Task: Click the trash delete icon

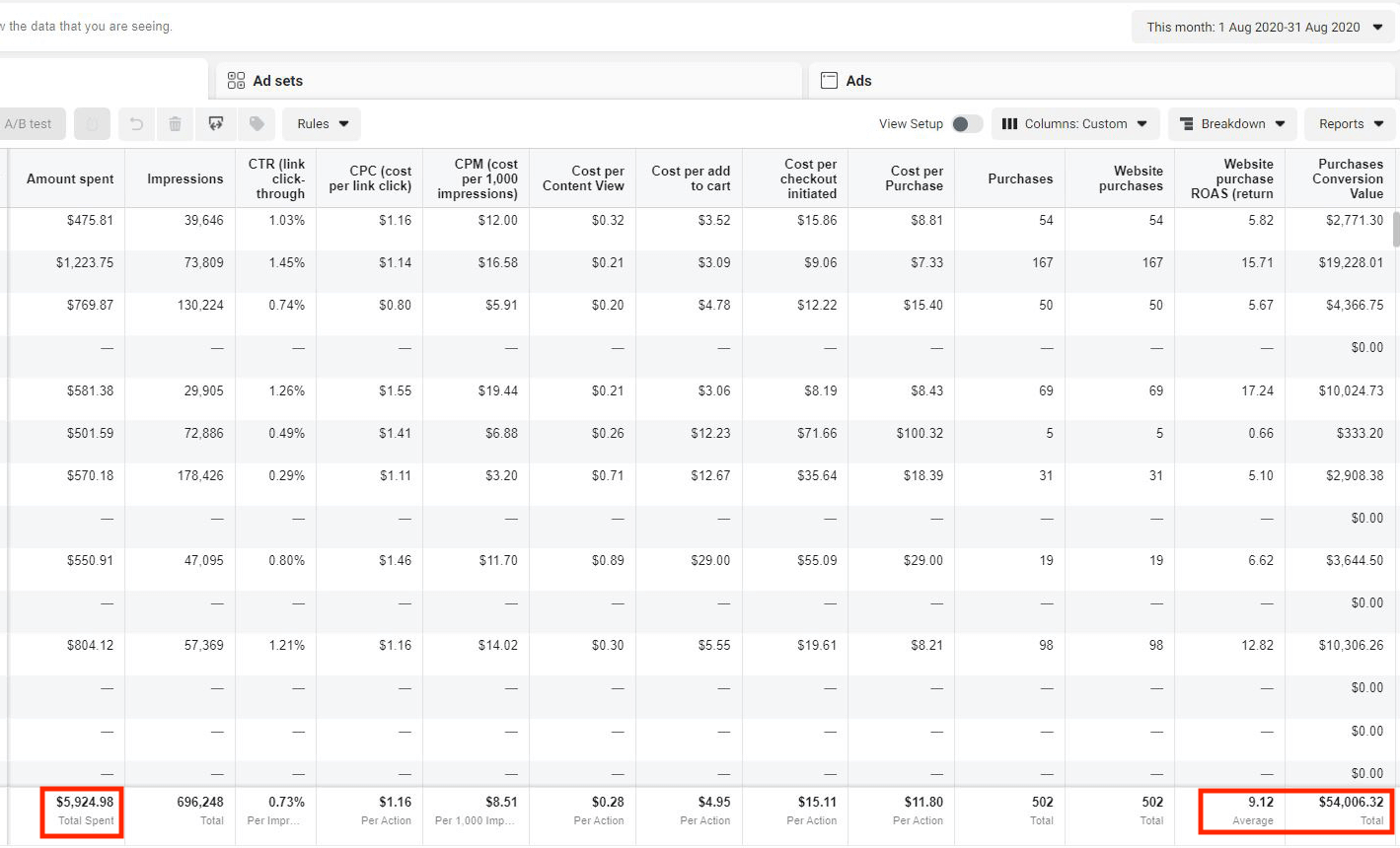Action: pyautogui.click(x=175, y=124)
